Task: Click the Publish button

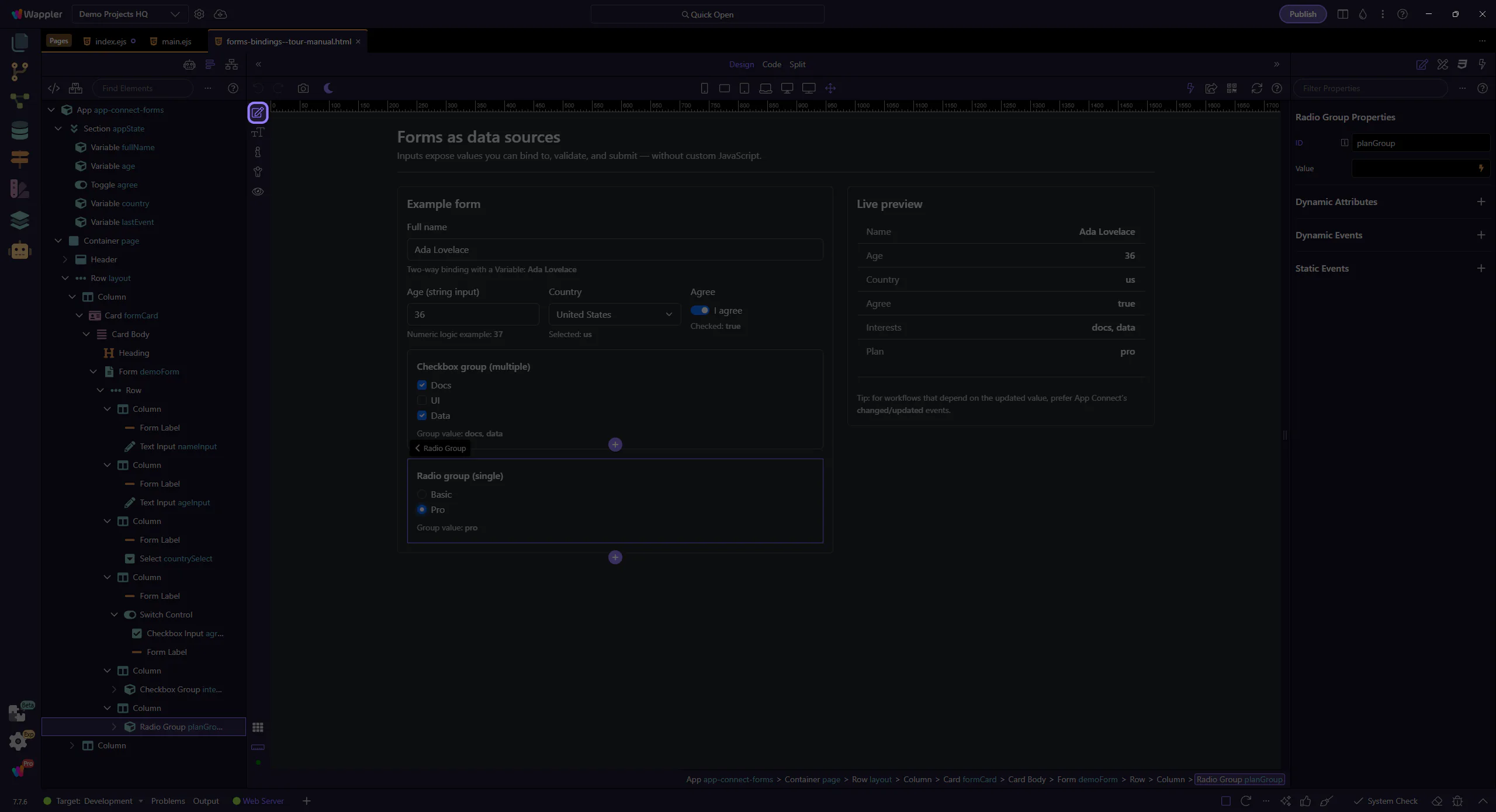Action: tap(1303, 14)
